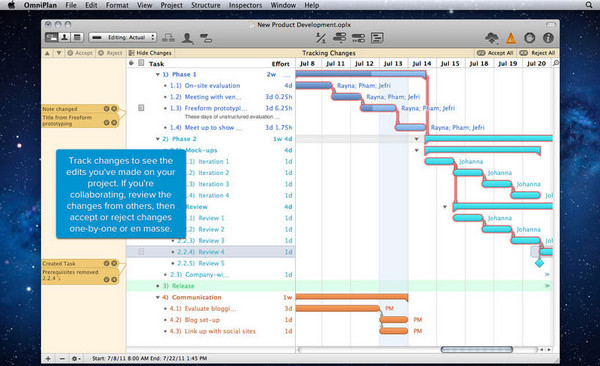Reject the 'Prerequisites removed' change

pos(114,279)
